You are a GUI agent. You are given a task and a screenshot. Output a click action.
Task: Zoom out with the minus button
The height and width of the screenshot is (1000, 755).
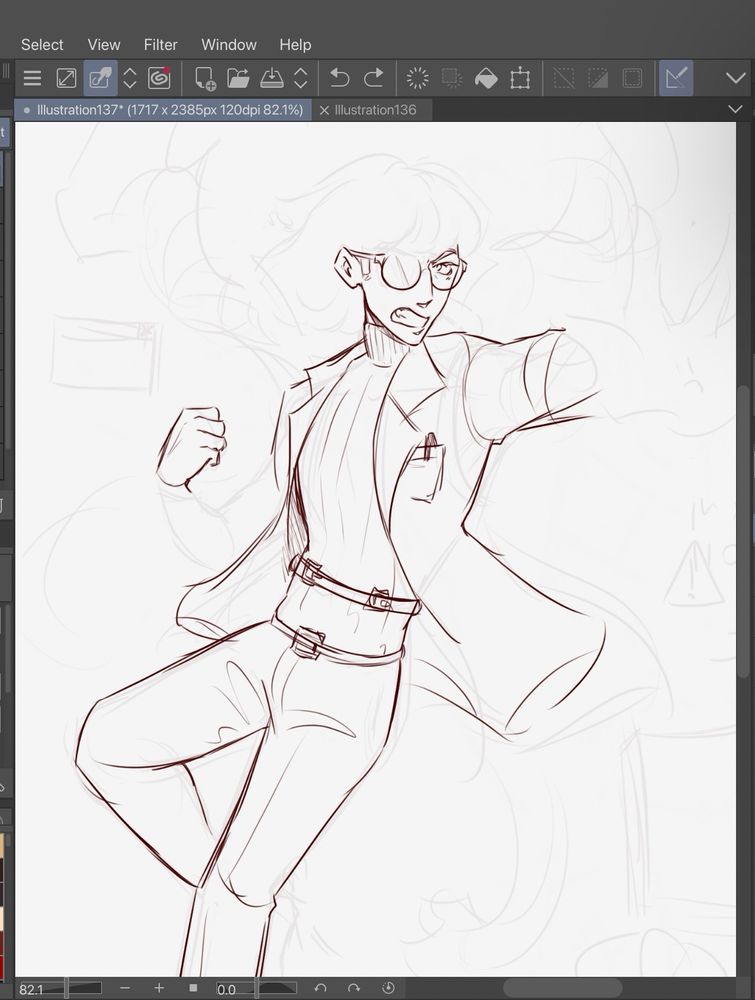[125, 989]
